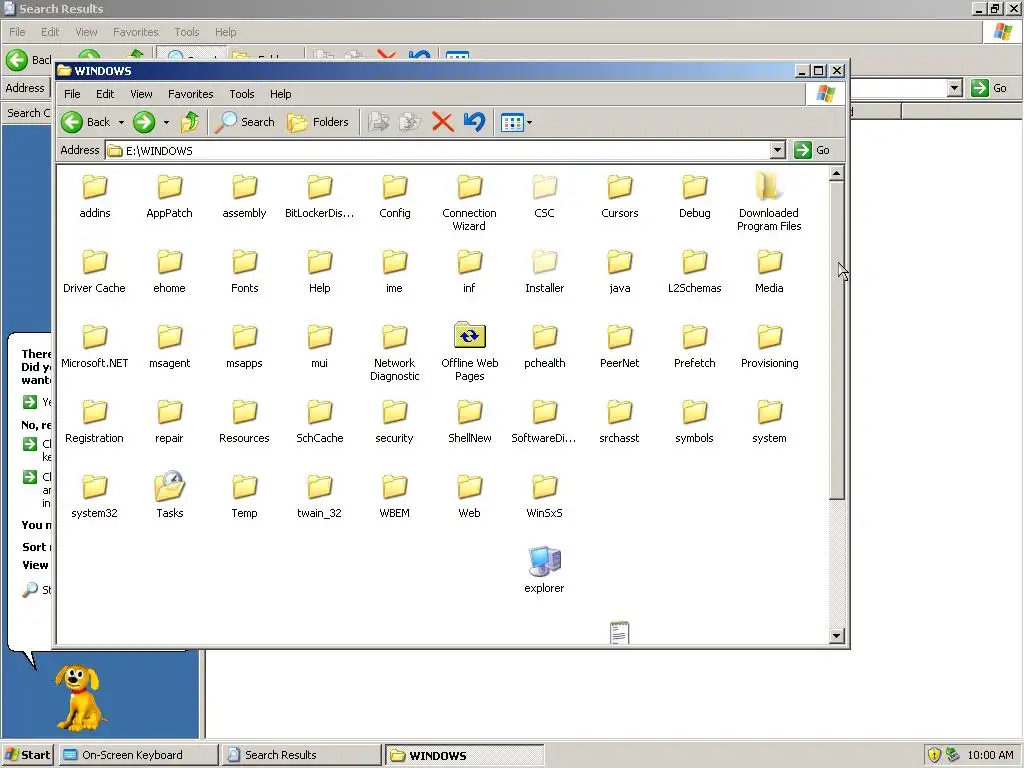Open Favorites menu in WINDOWS window
The width and height of the screenshot is (1024, 768).
pos(191,94)
